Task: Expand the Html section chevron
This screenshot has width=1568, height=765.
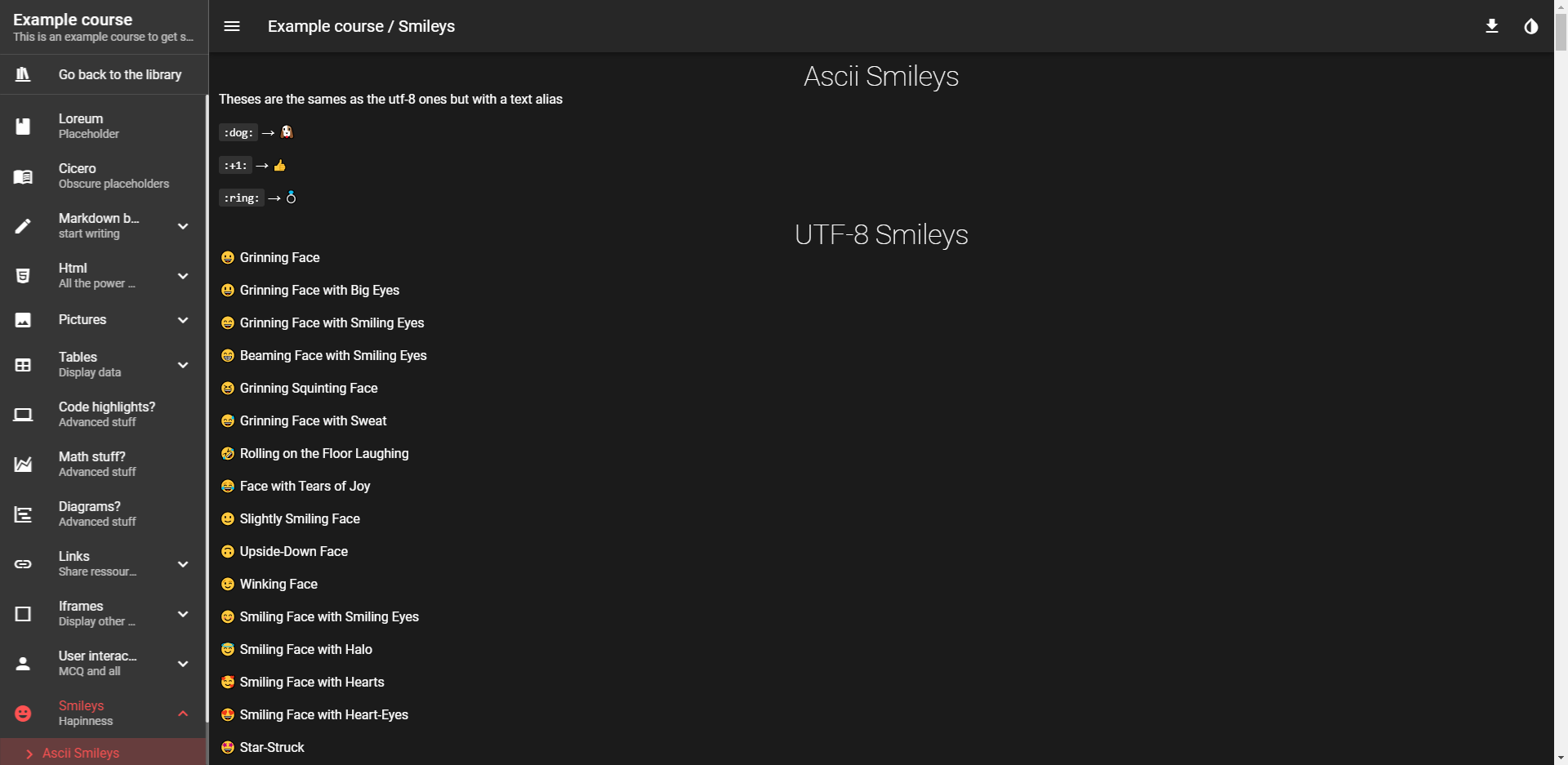Action: (183, 276)
